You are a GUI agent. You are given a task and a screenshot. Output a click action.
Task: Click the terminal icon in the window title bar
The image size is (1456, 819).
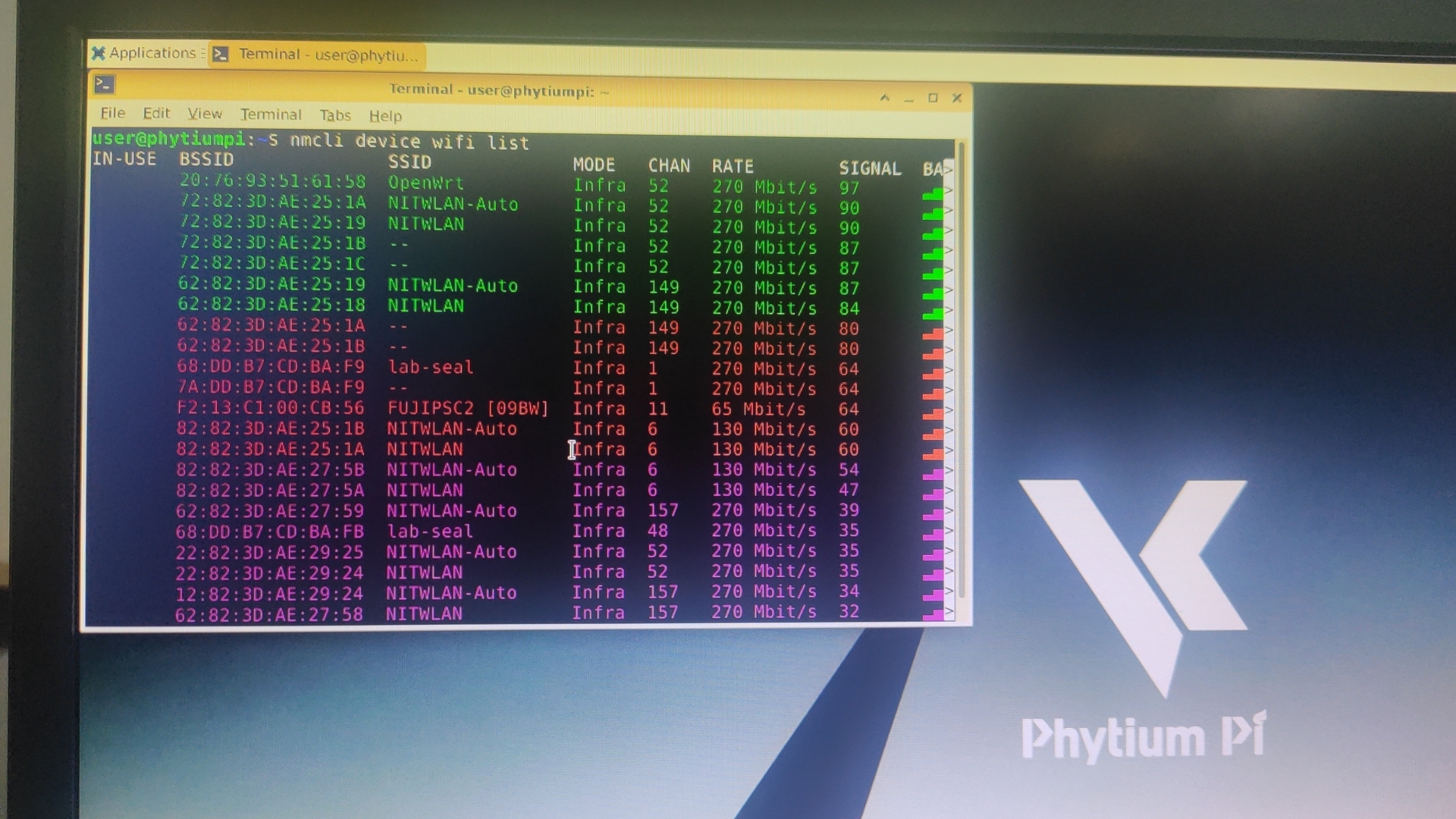point(105,84)
